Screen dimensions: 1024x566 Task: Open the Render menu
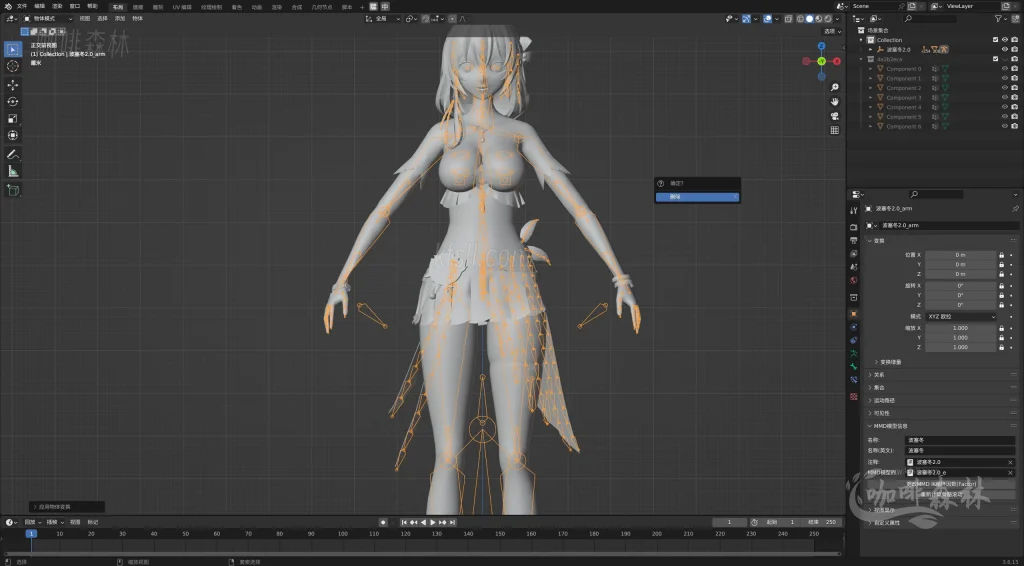click(57, 6)
